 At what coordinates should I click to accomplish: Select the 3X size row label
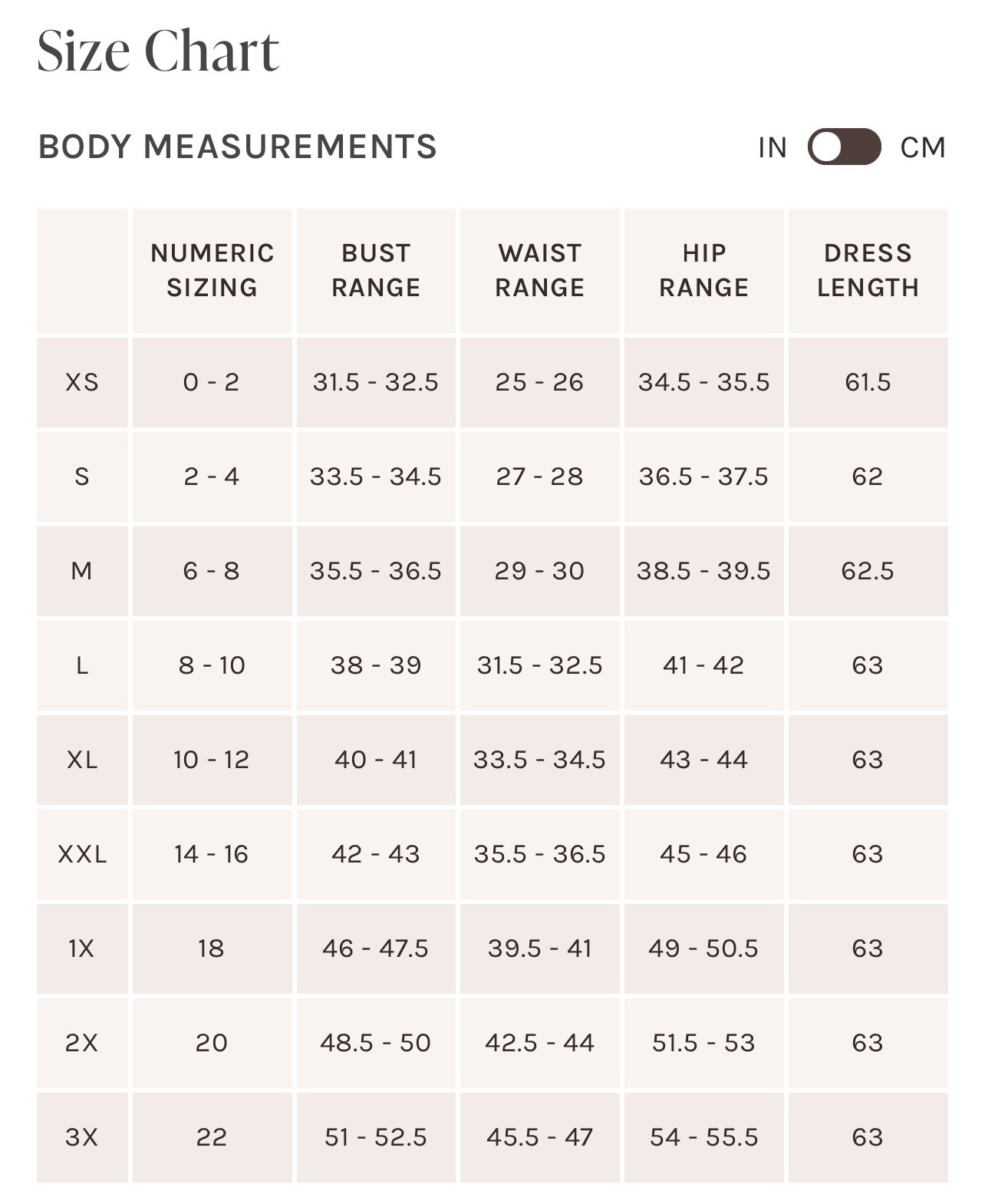(82, 1137)
